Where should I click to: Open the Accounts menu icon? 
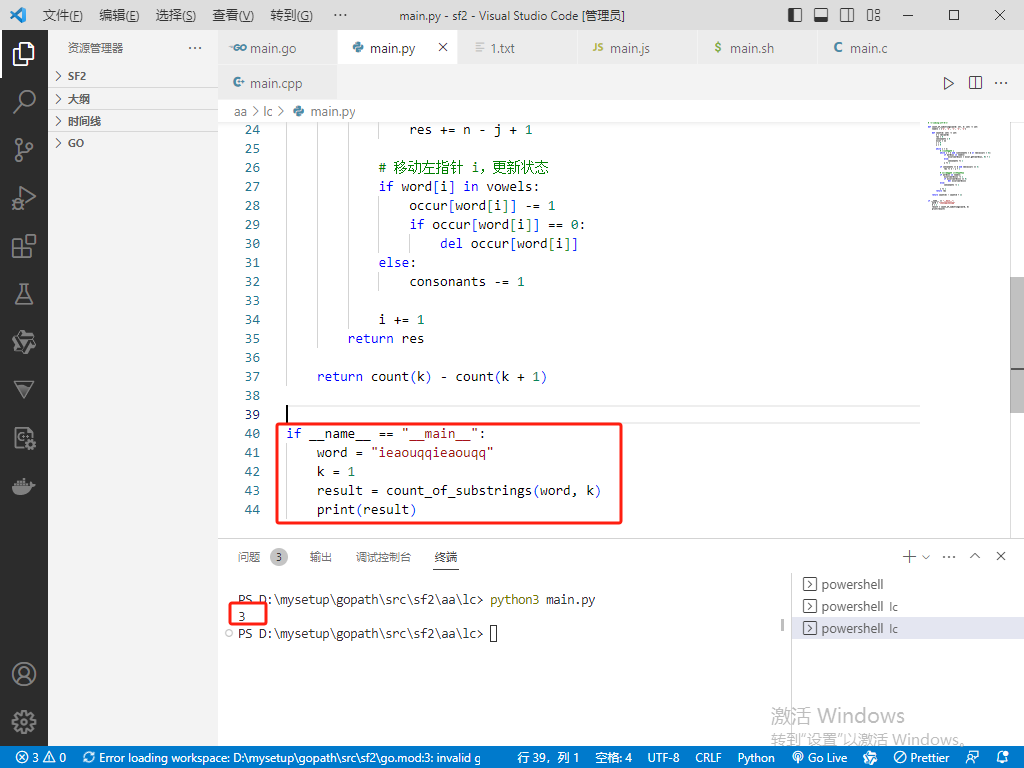24,674
